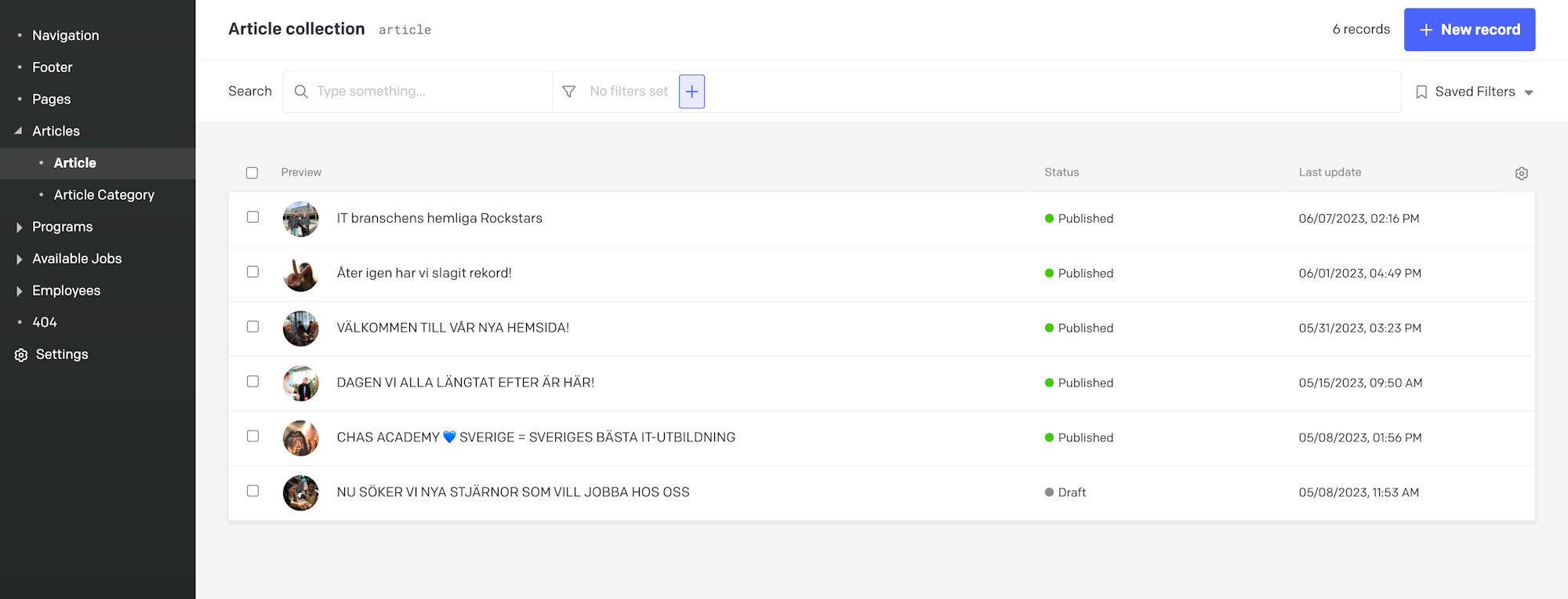The image size is (1568, 599).
Task: Open the Settings sidebar link
Action: tap(62, 354)
